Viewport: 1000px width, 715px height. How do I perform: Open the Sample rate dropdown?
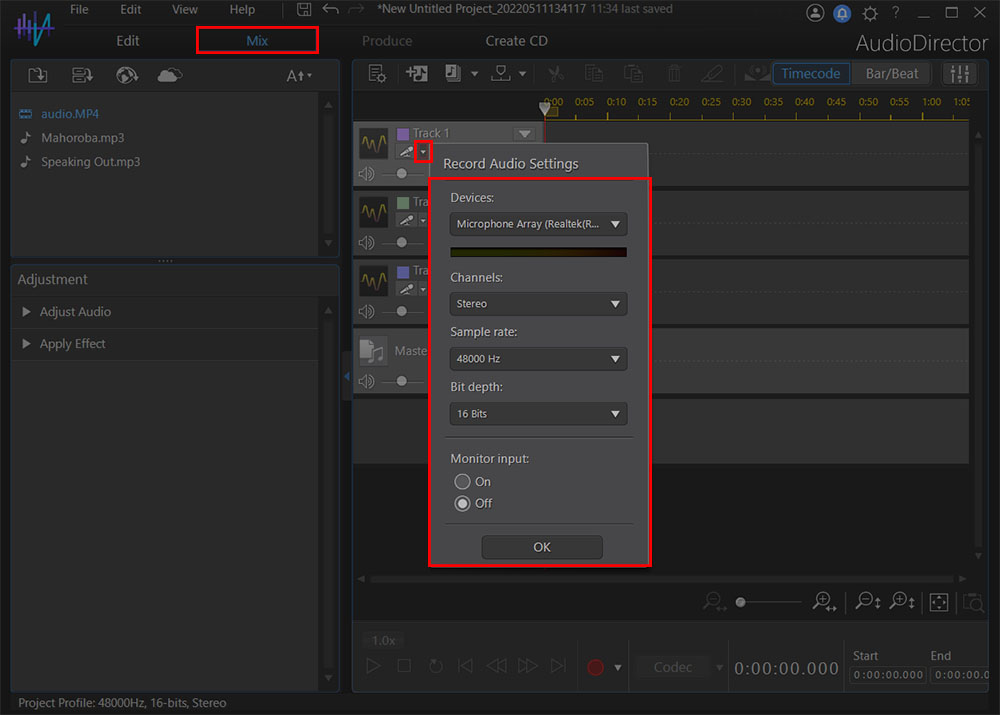coord(538,358)
